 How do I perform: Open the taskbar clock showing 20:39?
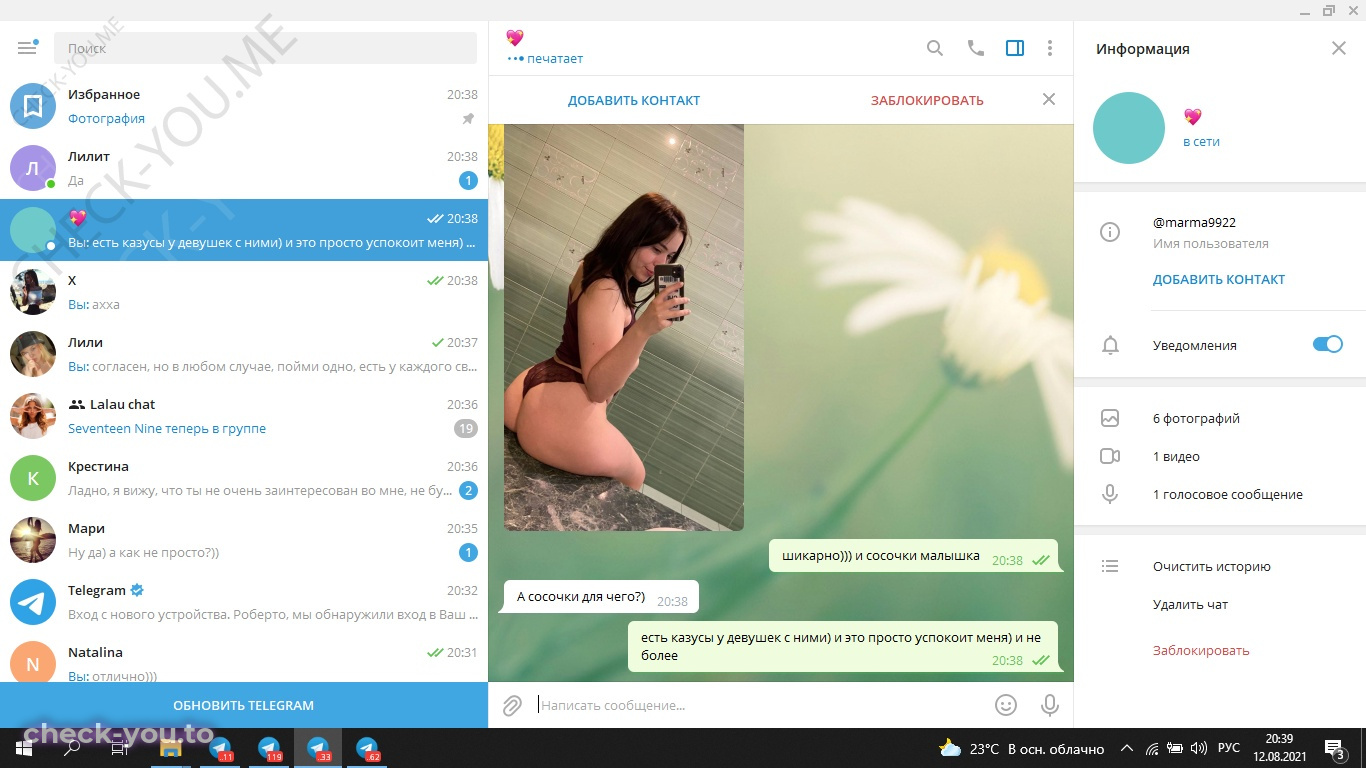click(x=1279, y=747)
